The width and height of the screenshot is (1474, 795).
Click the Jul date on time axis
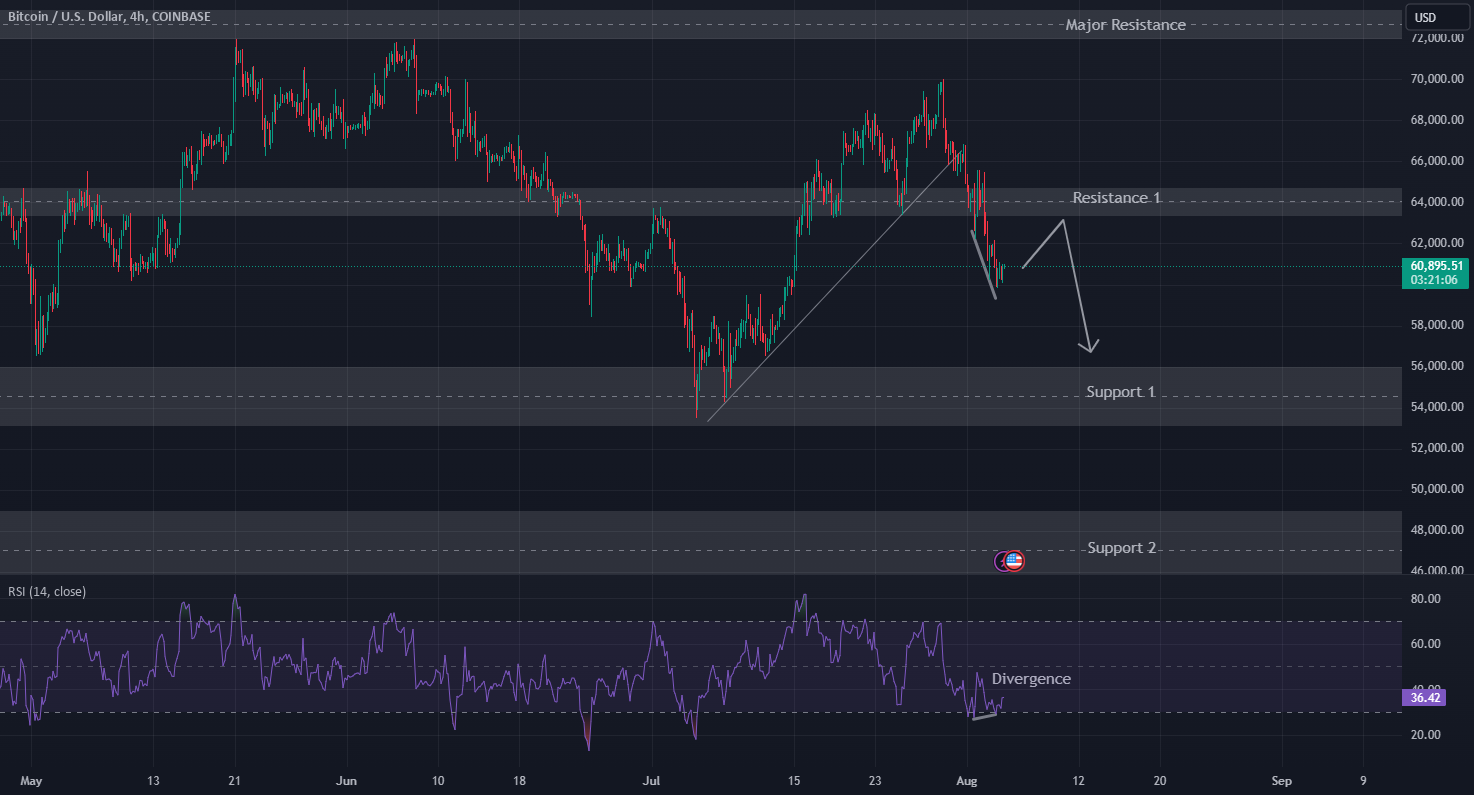pos(652,780)
